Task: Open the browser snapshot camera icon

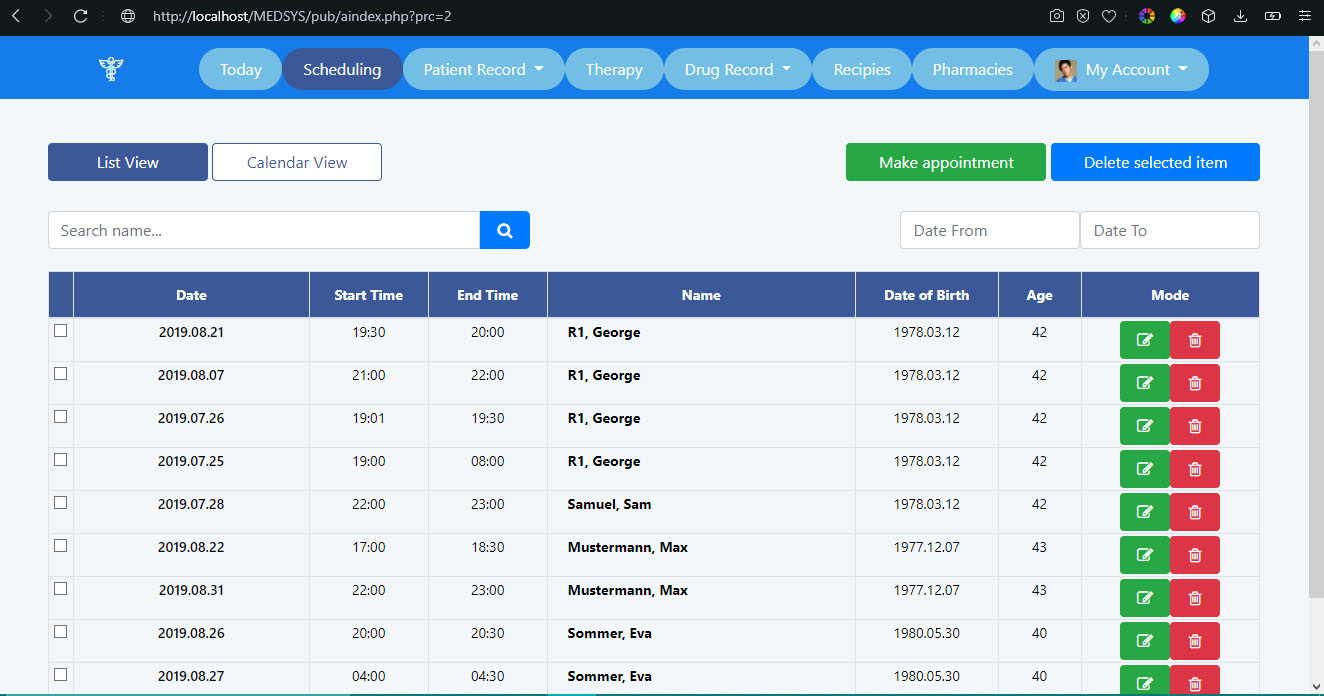Action: [x=1057, y=16]
